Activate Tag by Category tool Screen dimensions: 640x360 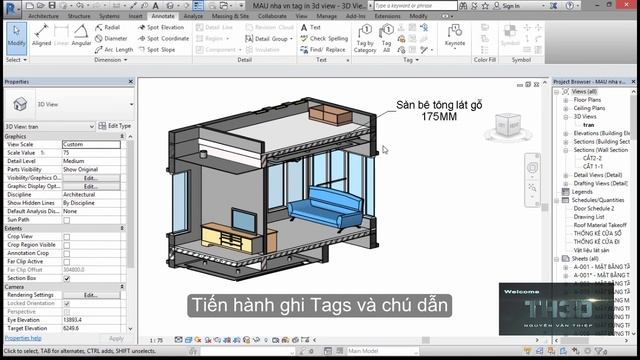365,38
